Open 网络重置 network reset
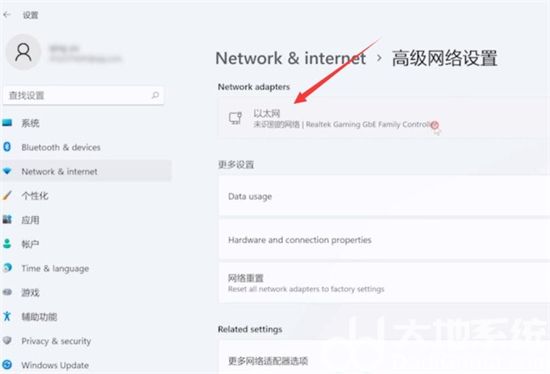 click(384, 283)
